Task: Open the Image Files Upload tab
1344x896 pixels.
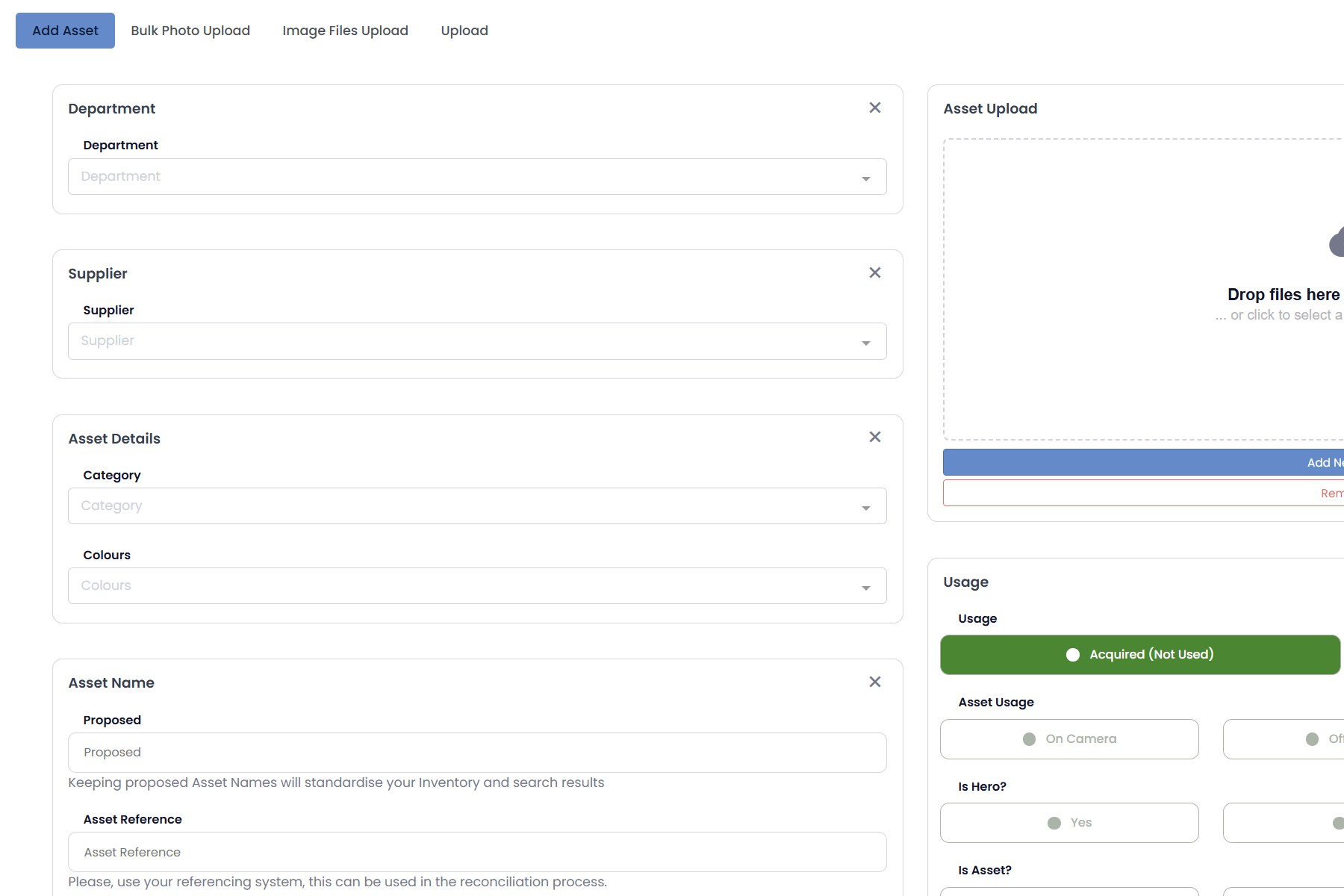Action: click(345, 30)
